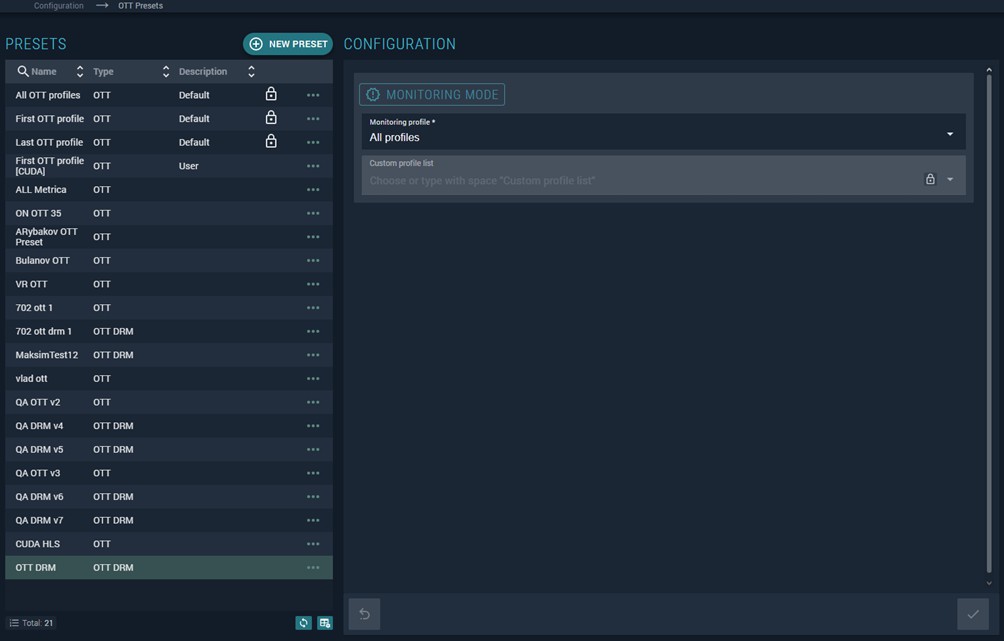Screen dimensions: 1004x641
Task: Open three-dots menu for VR OTT preset
Action: [313, 284]
